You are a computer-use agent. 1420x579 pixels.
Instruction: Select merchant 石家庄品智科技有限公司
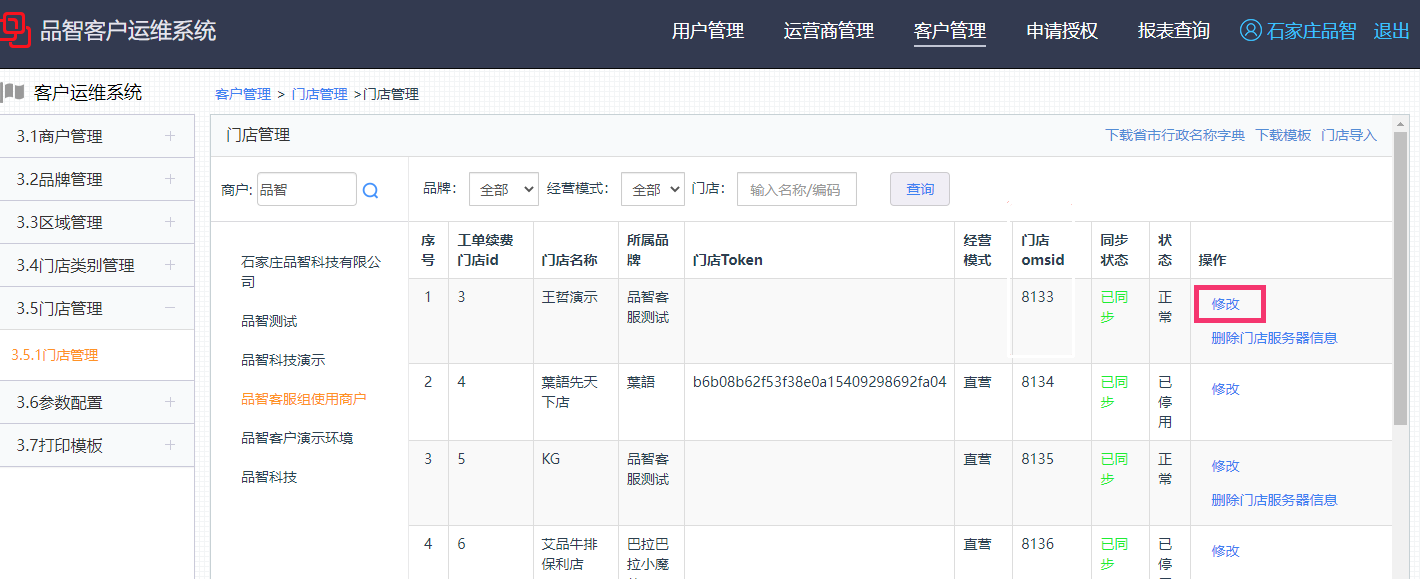[x=311, y=272]
